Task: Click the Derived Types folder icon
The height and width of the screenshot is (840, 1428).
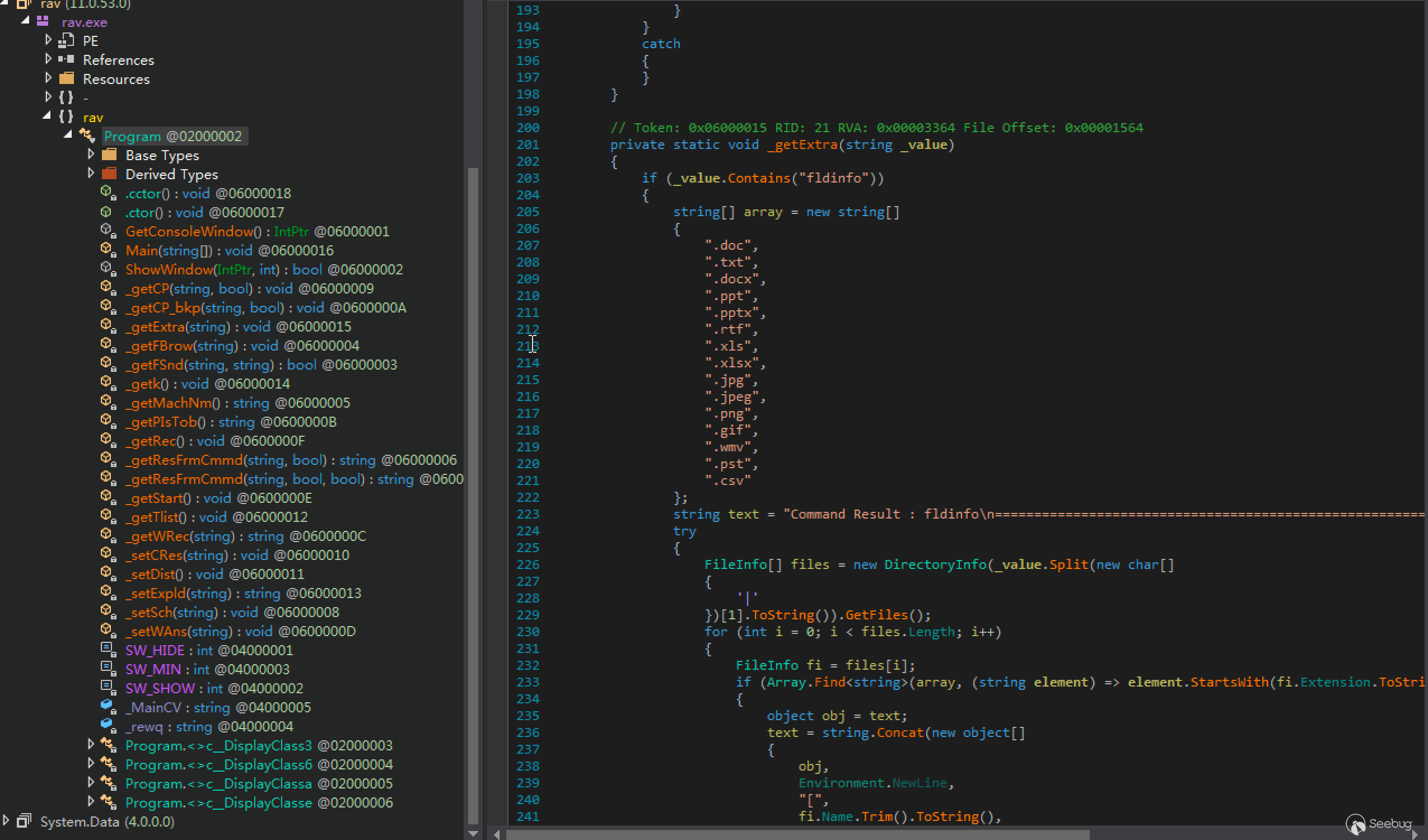Action: coord(109,174)
